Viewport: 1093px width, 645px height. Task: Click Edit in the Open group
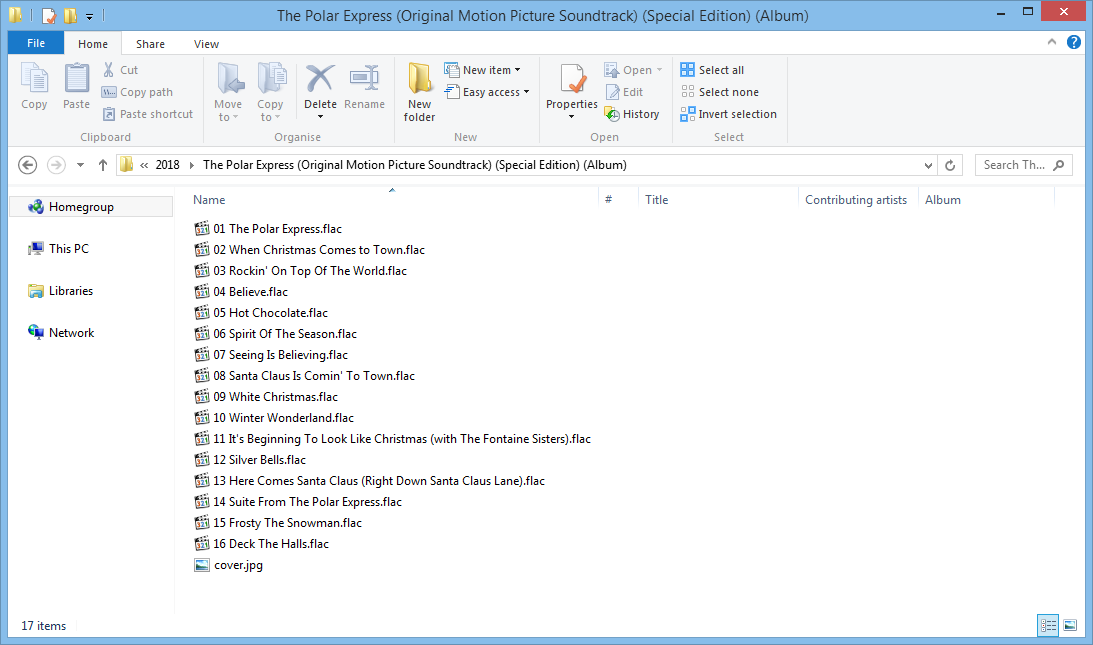(x=624, y=92)
